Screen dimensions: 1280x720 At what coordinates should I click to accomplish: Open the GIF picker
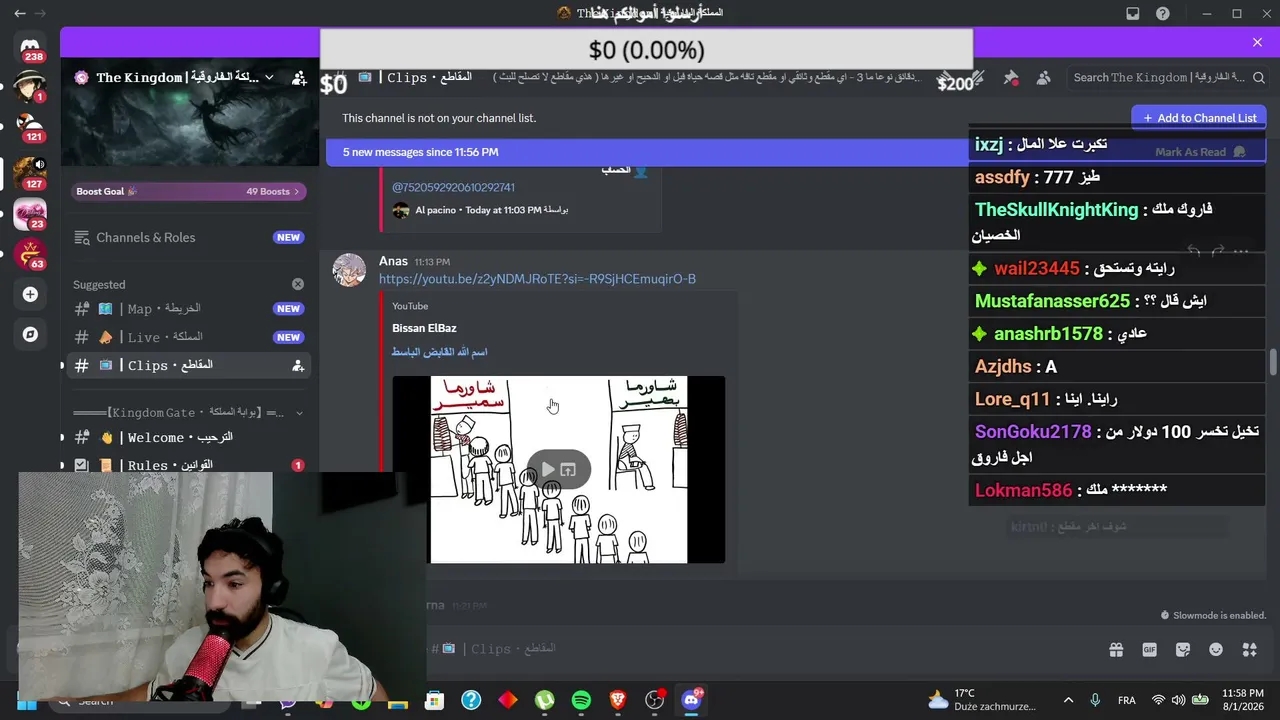tap(1150, 650)
